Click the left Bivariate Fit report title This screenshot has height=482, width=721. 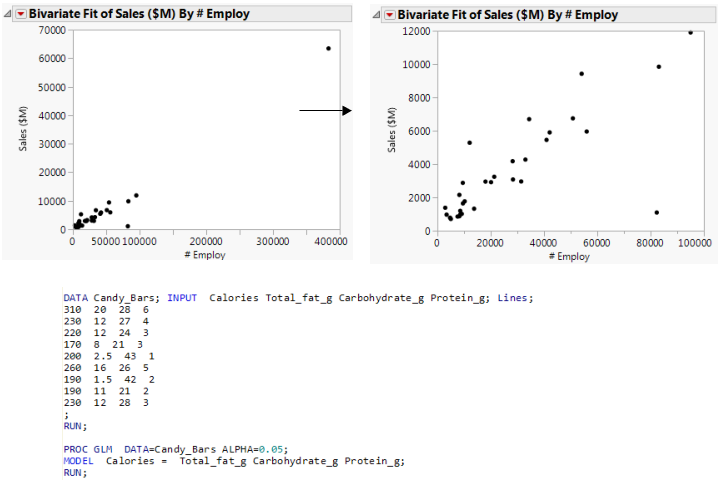(x=140, y=14)
